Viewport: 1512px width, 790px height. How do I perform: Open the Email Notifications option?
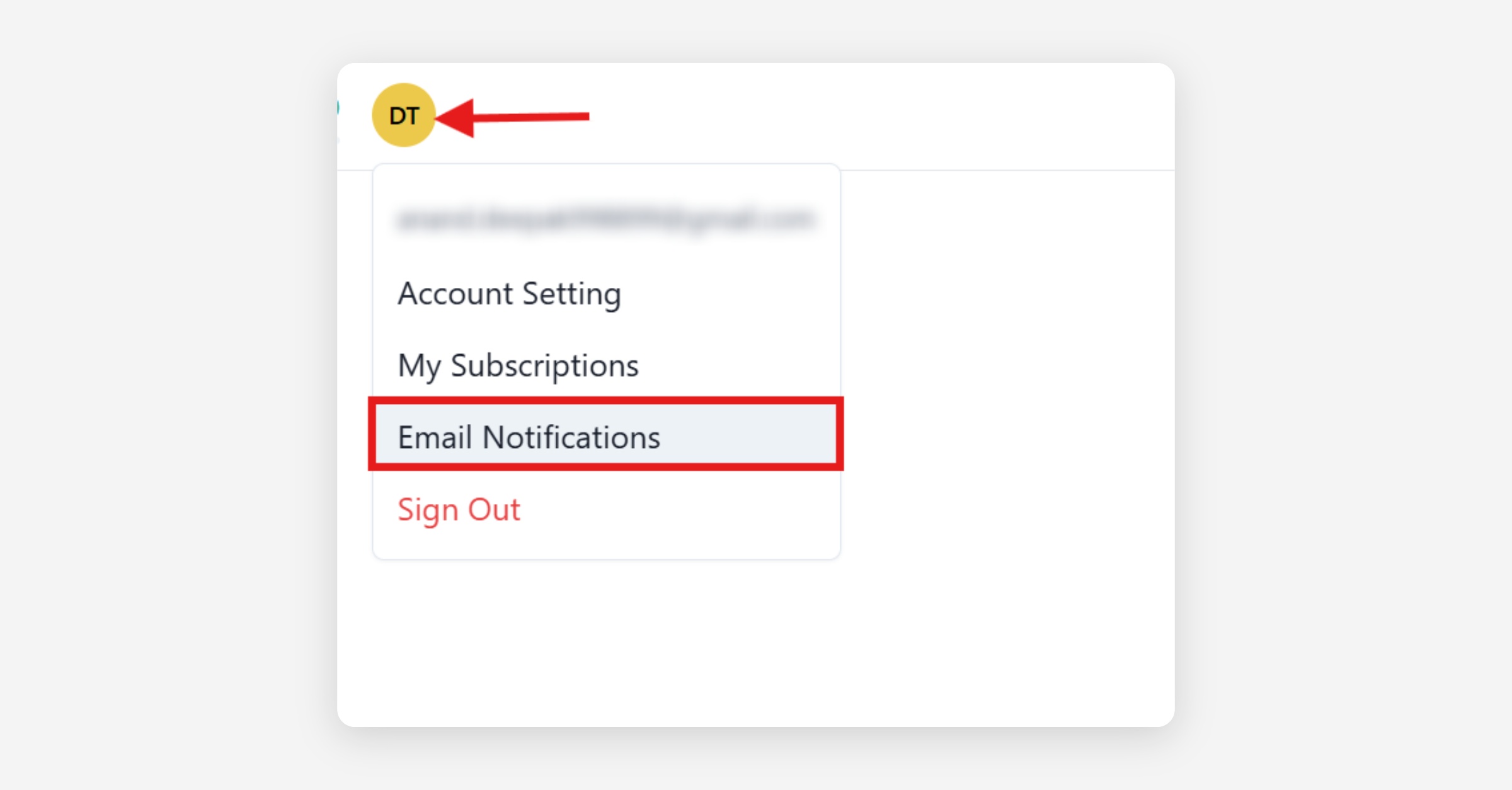point(529,437)
